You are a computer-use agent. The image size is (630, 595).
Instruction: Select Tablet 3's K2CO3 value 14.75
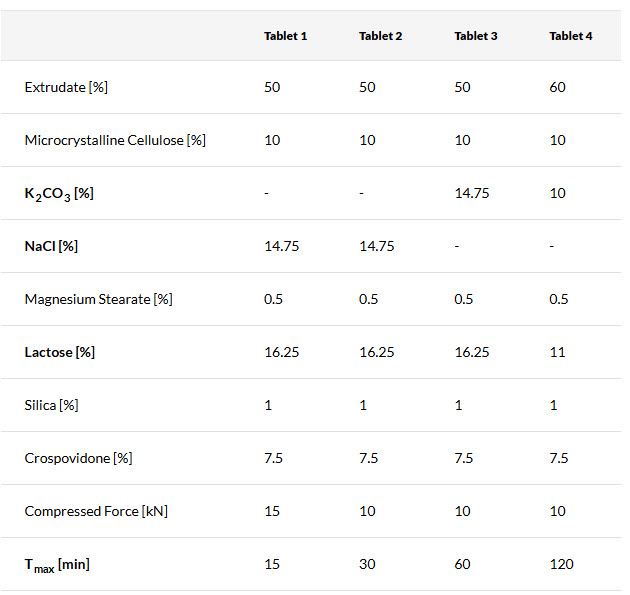click(x=471, y=193)
